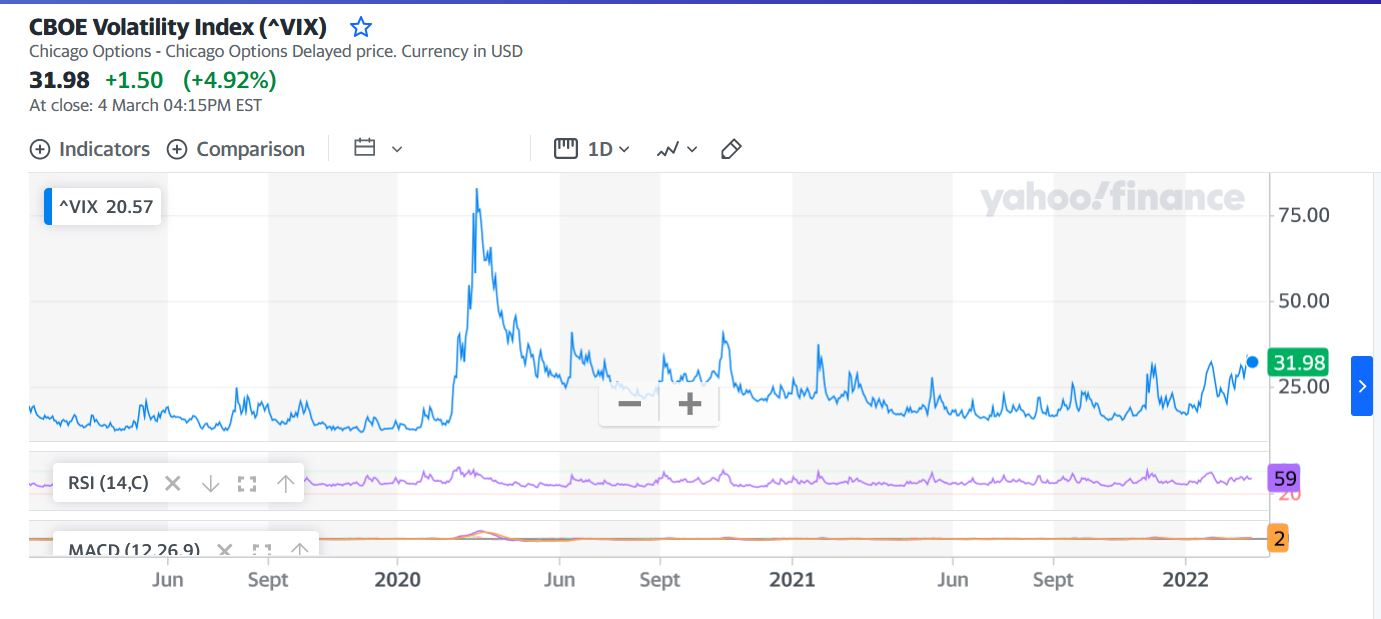Click the 2022 label on time axis
The height and width of the screenshot is (619, 1381).
point(1185,579)
